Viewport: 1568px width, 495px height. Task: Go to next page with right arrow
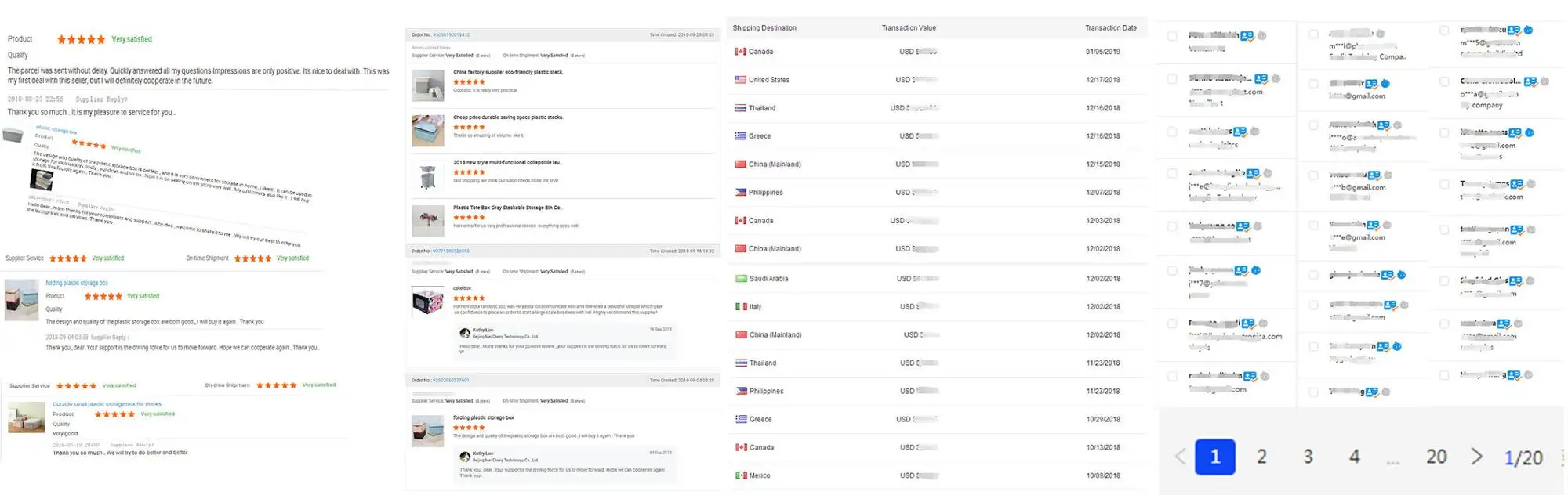click(1476, 457)
